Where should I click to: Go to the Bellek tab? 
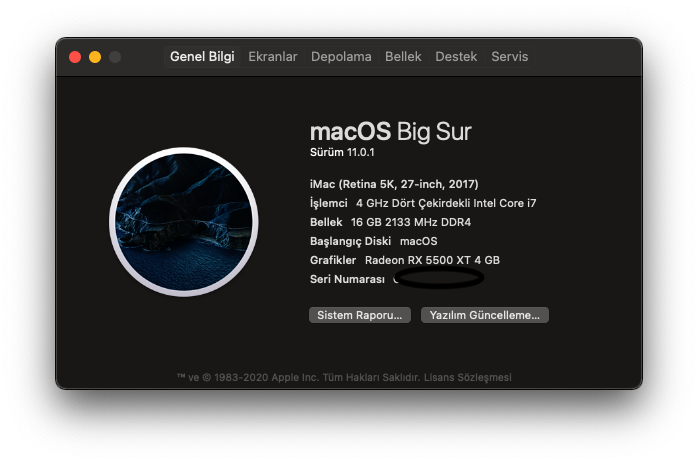pos(403,57)
